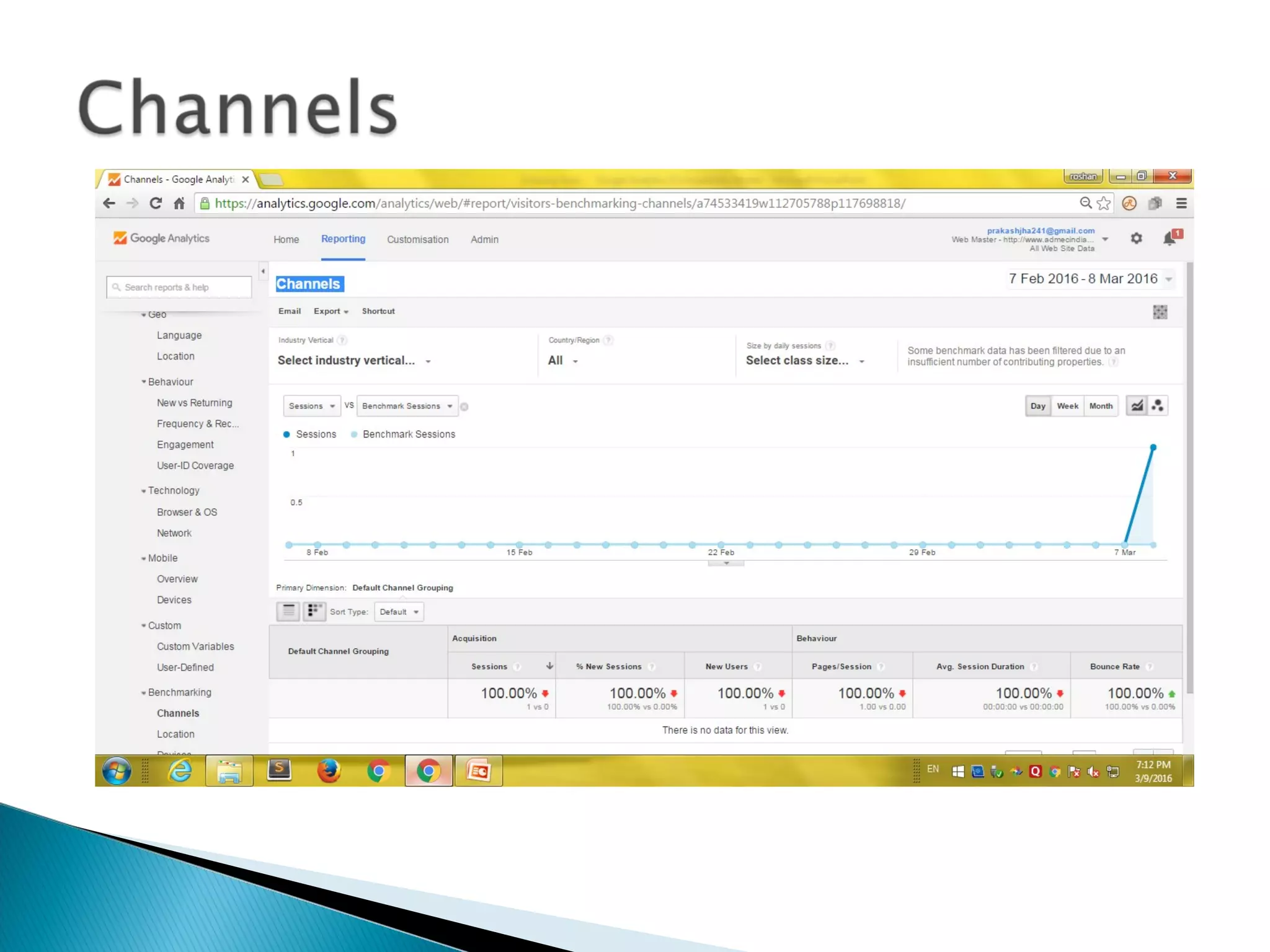Viewport: 1270px width, 952px height.
Task: Open the Select industry vertical dropdown
Action: [x=353, y=361]
